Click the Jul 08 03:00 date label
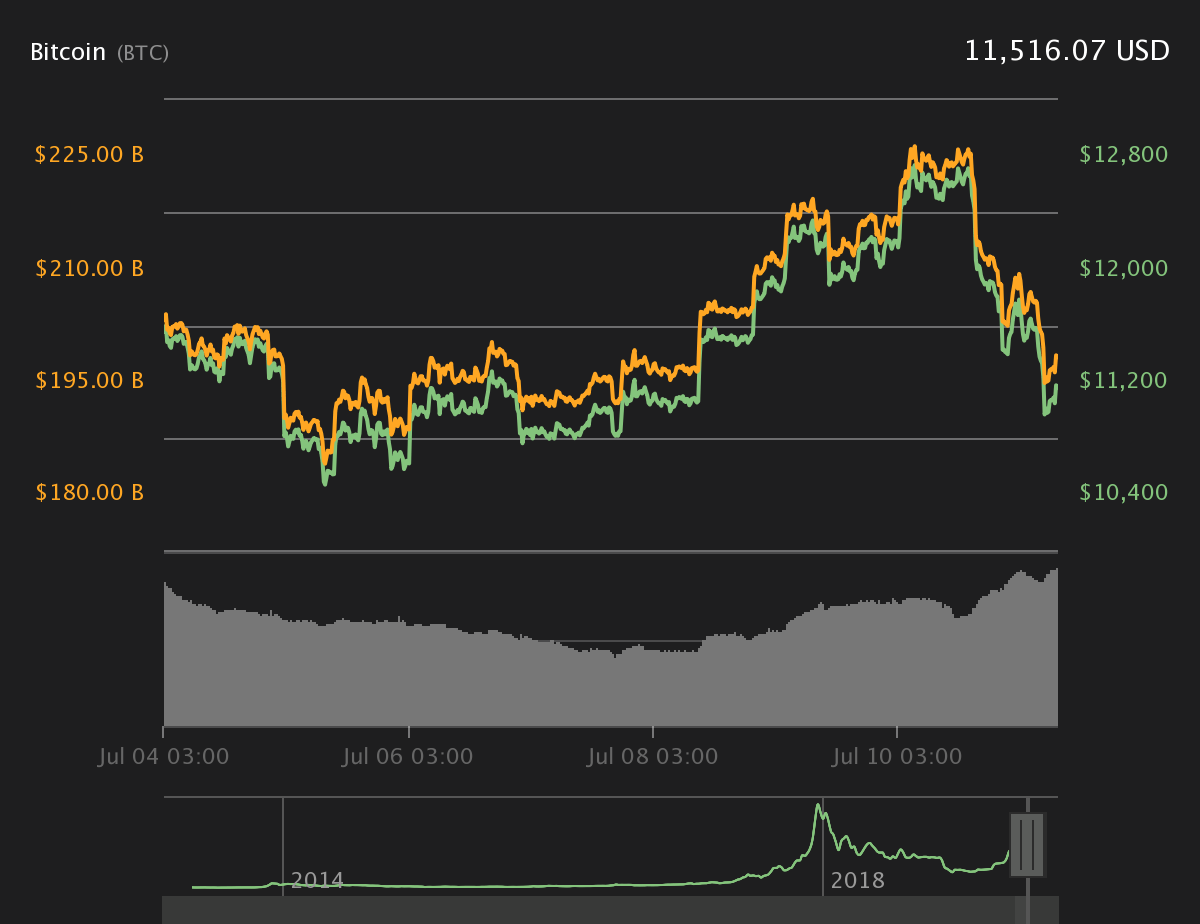The width and height of the screenshot is (1200, 924). [653, 757]
